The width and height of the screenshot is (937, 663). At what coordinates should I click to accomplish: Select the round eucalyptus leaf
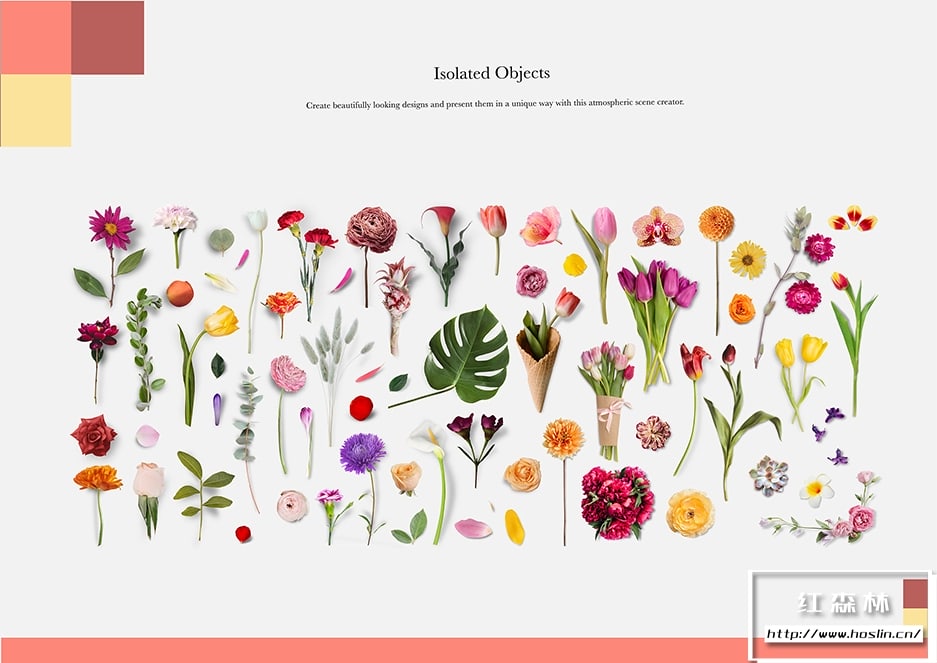coord(221,241)
